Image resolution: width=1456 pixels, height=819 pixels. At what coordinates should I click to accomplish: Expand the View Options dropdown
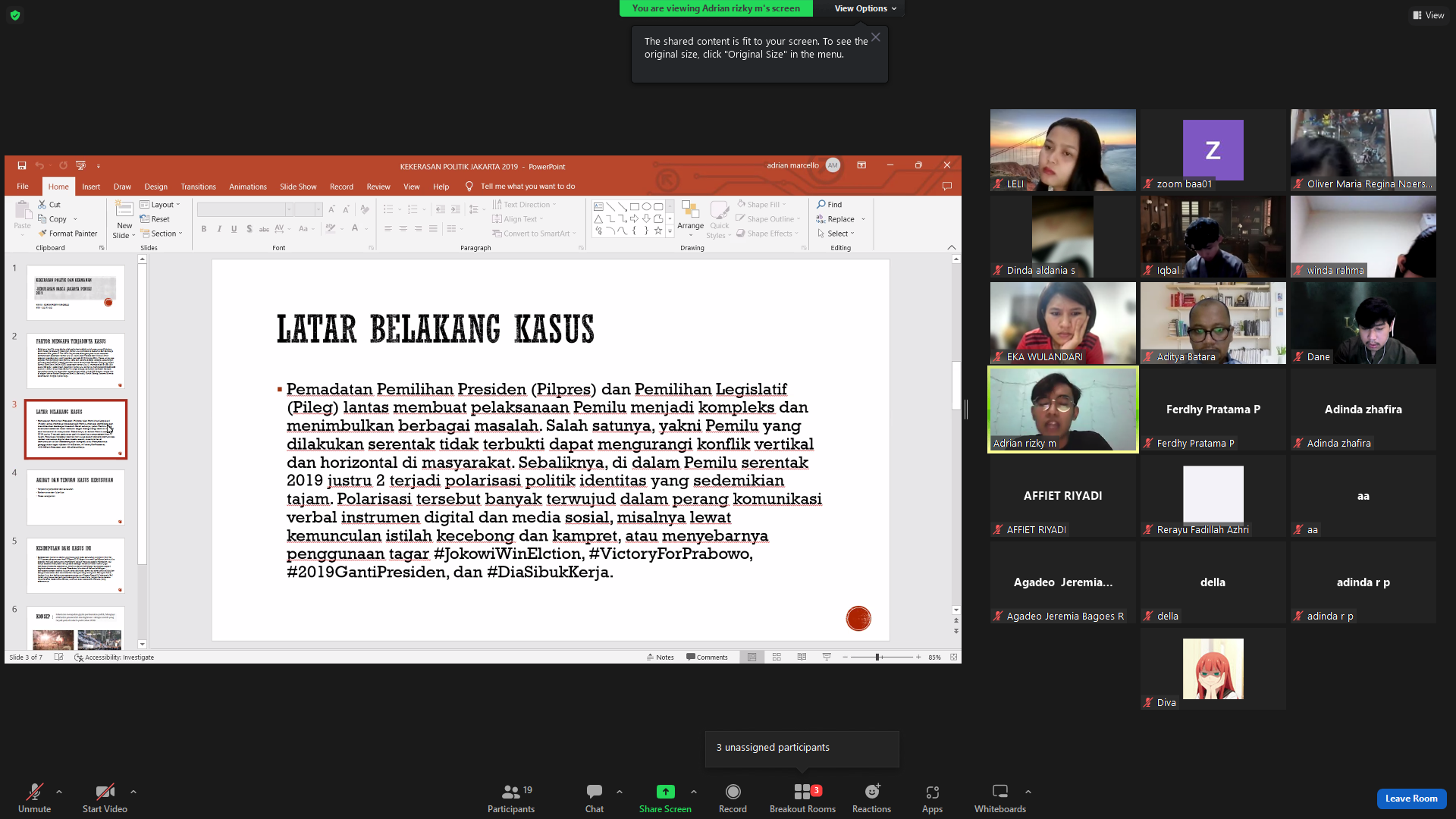click(865, 8)
